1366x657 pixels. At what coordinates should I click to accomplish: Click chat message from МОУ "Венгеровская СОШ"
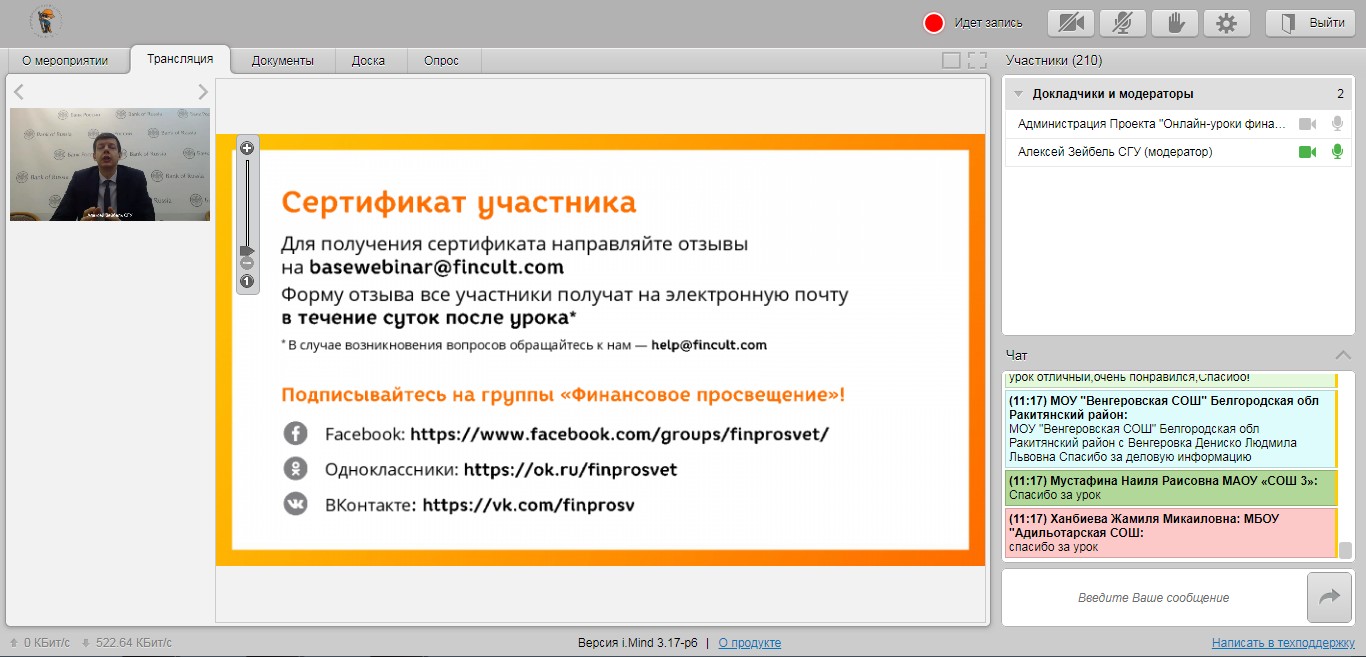coord(1170,428)
